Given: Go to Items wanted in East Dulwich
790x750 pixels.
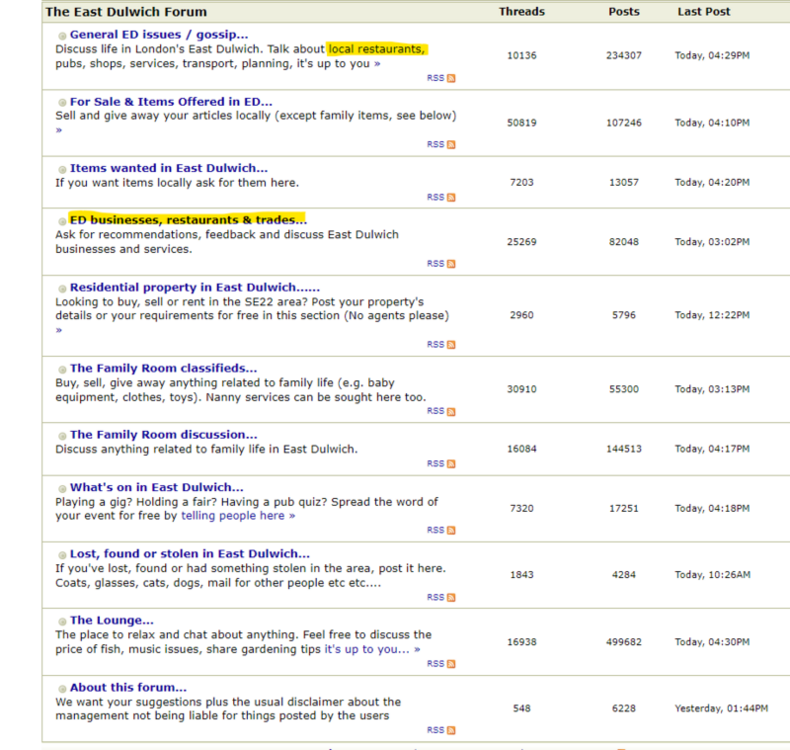Looking at the screenshot, I should click(168, 169).
